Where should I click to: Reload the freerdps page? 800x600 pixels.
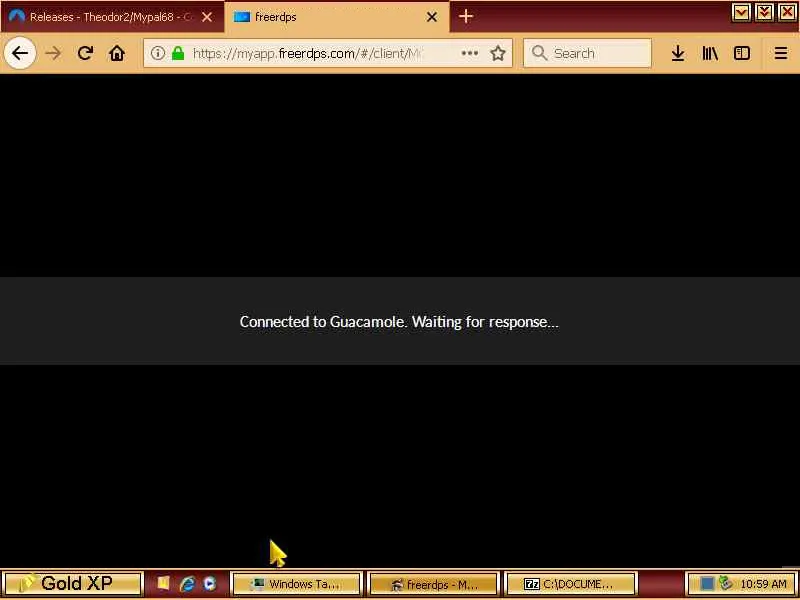85,53
